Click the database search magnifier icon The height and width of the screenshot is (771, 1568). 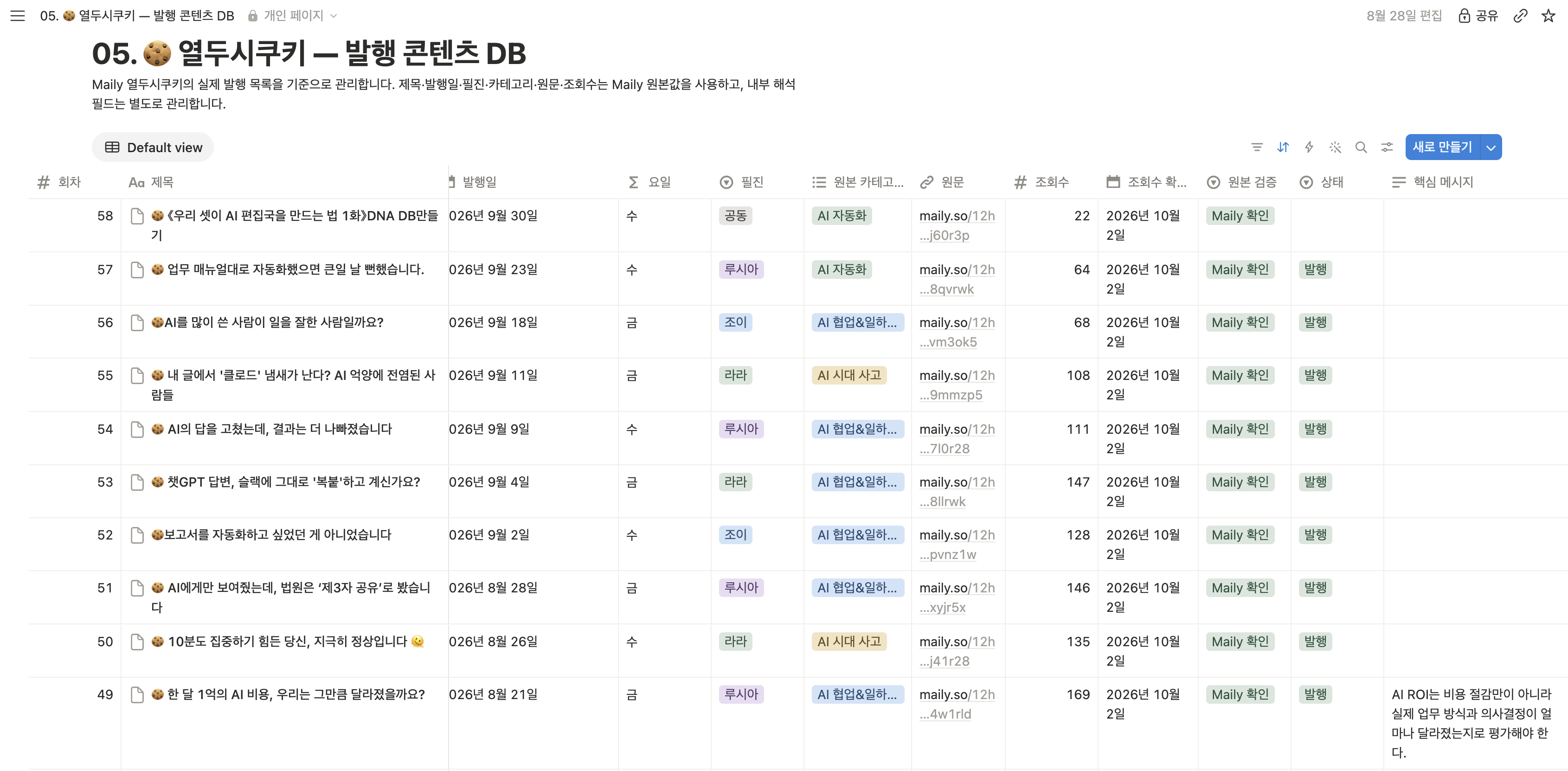tap(1361, 147)
